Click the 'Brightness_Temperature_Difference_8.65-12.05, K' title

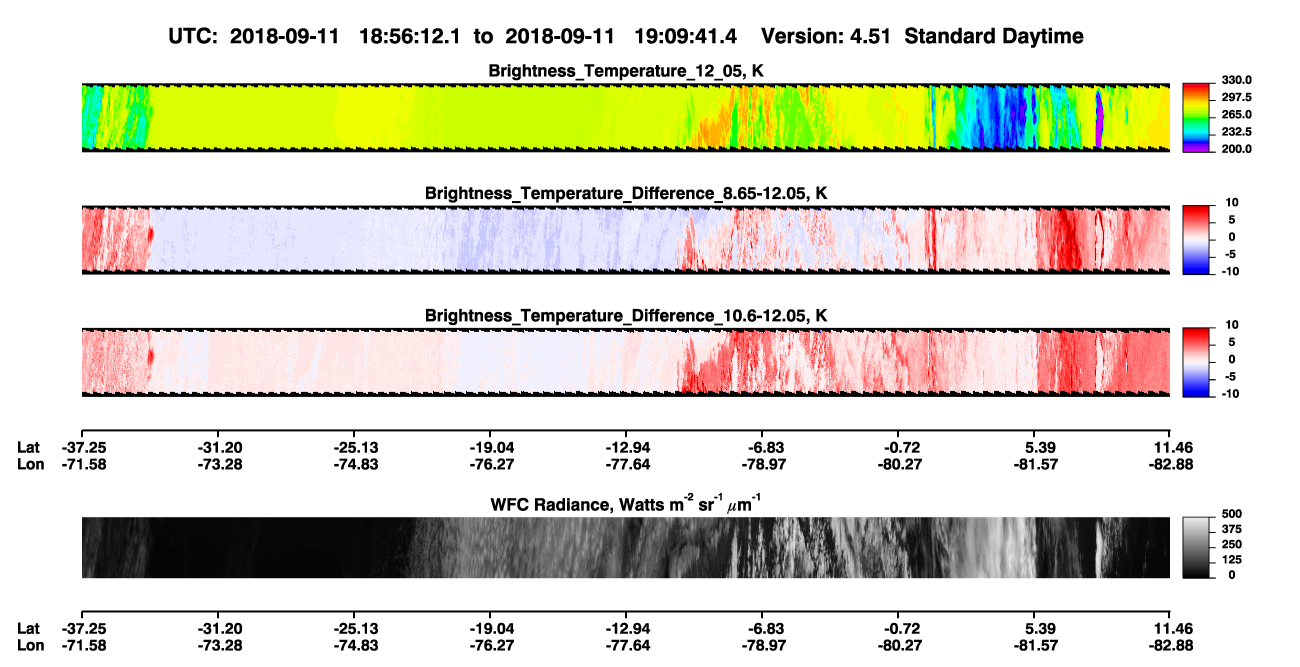[x=626, y=193]
